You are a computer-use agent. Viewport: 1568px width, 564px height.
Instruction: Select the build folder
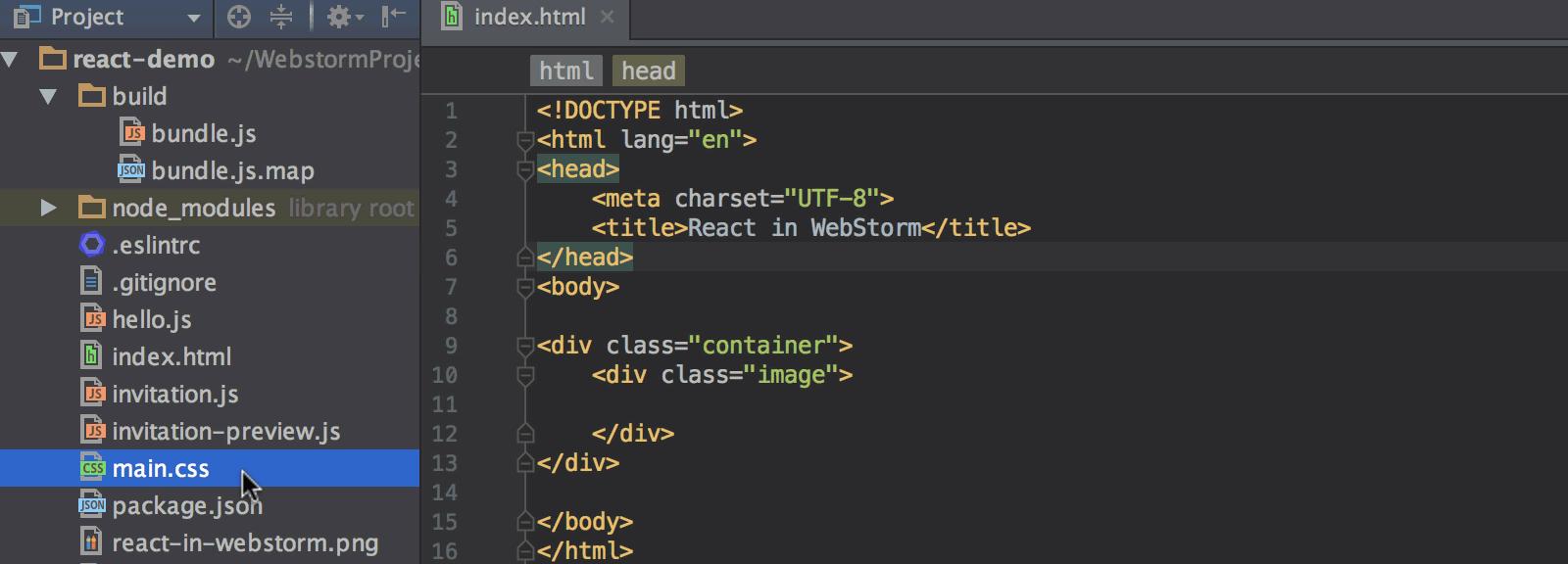pyautogui.click(x=139, y=96)
